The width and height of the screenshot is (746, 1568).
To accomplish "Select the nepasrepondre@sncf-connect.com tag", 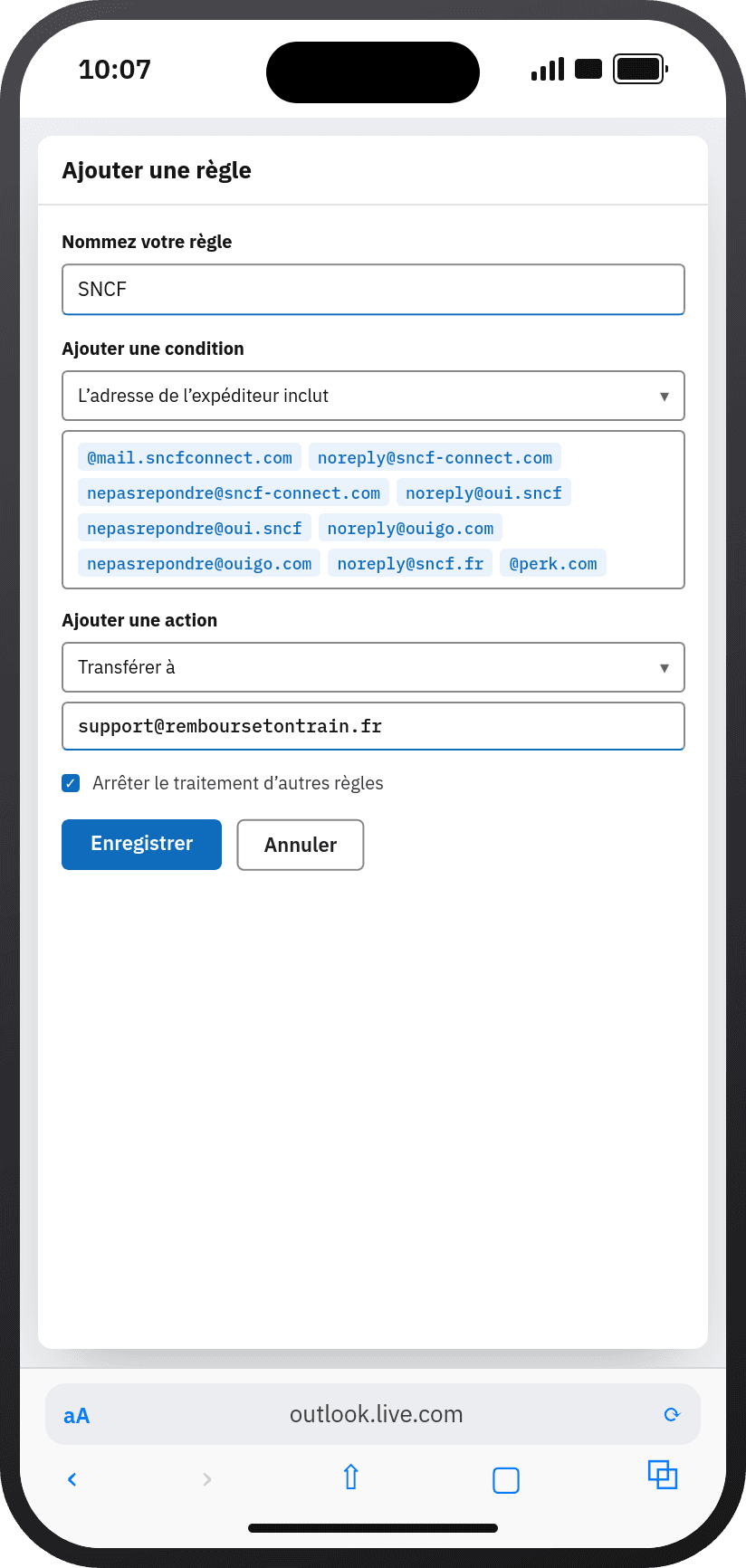I will (234, 493).
